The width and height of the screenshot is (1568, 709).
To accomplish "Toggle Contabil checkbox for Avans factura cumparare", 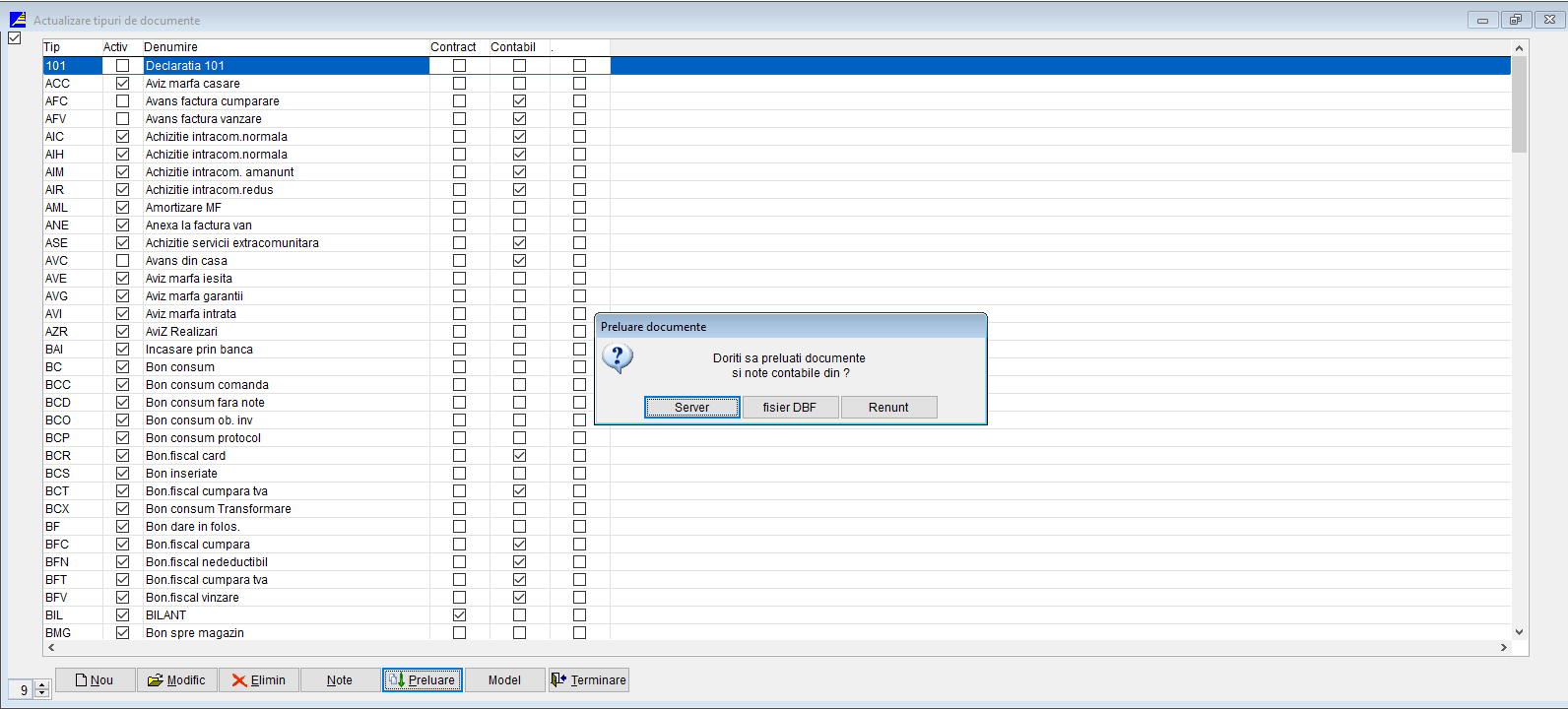I will pyautogui.click(x=519, y=101).
